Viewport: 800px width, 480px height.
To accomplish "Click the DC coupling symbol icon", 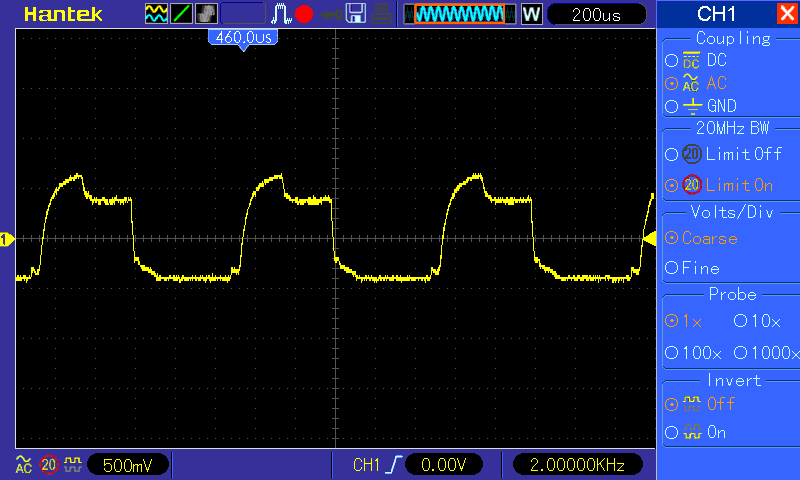I will click(x=691, y=60).
